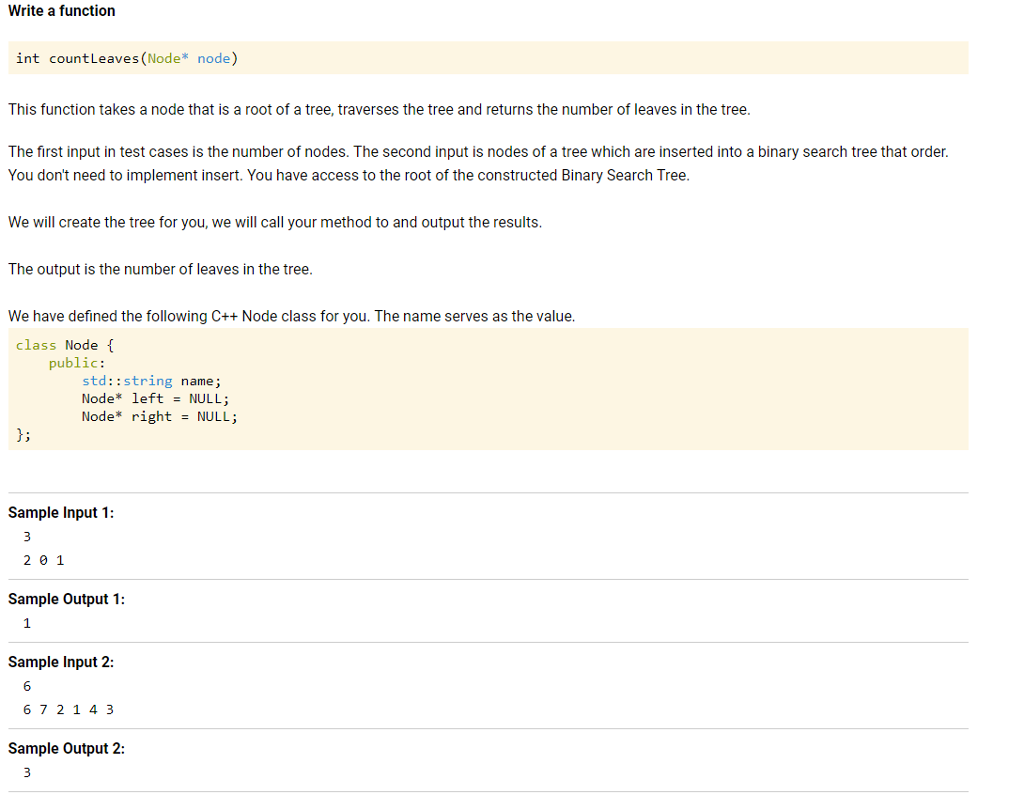Click the closing brace of the Node class

(22, 434)
